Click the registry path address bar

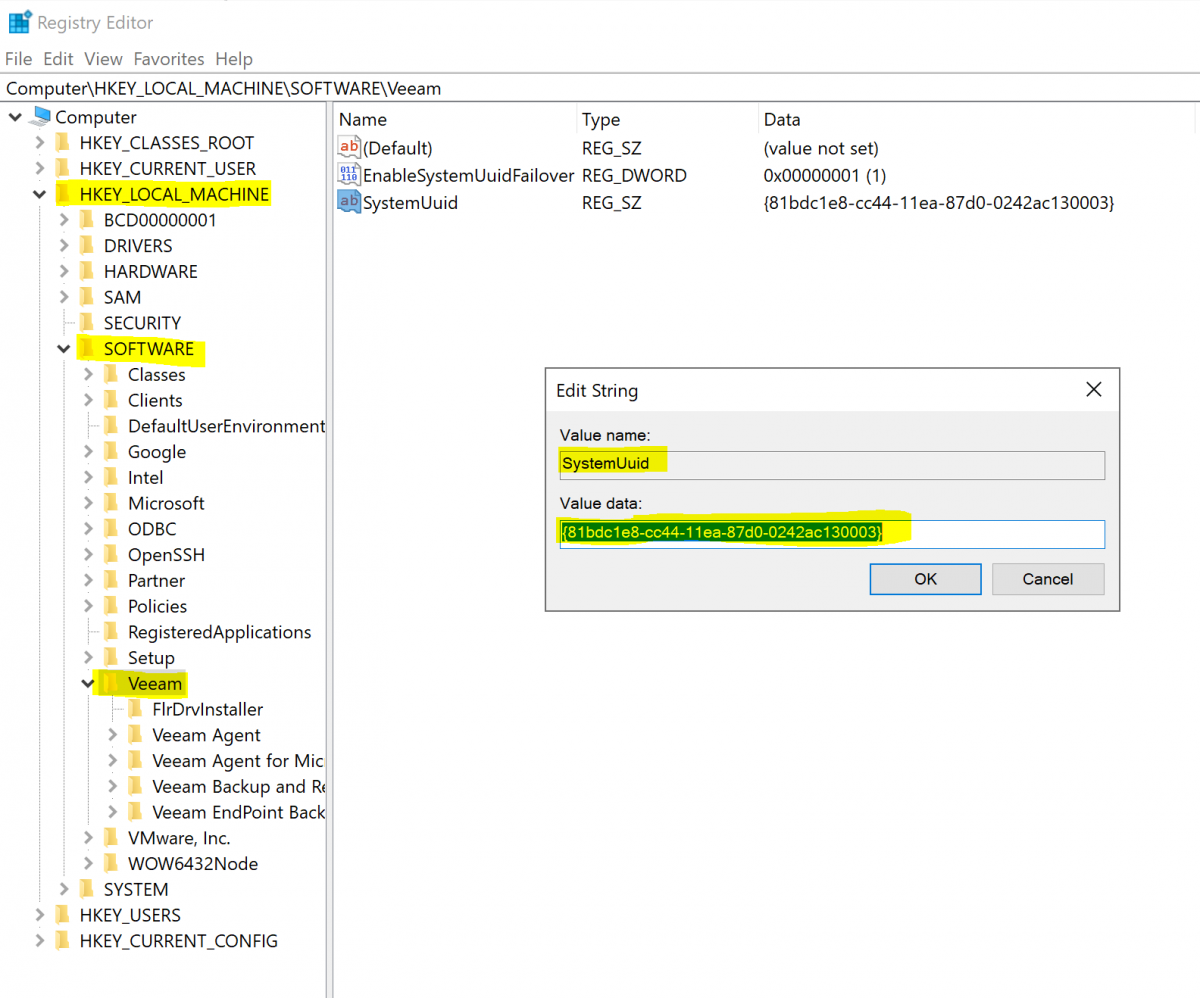coord(300,88)
